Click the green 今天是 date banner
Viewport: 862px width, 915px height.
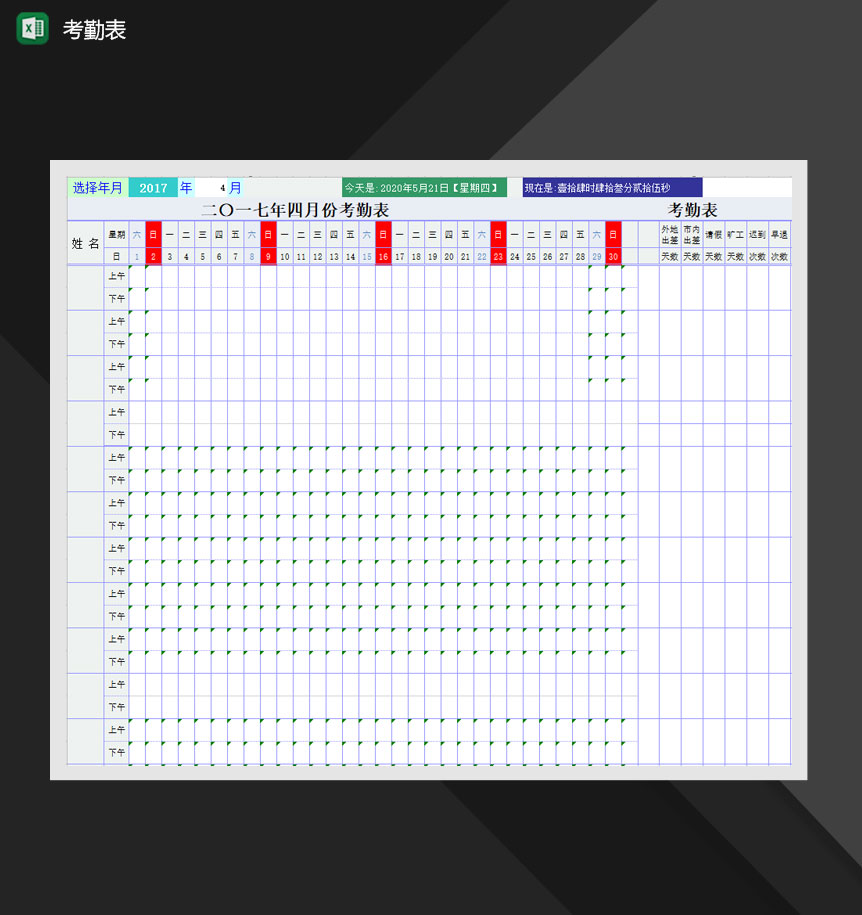[424, 188]
